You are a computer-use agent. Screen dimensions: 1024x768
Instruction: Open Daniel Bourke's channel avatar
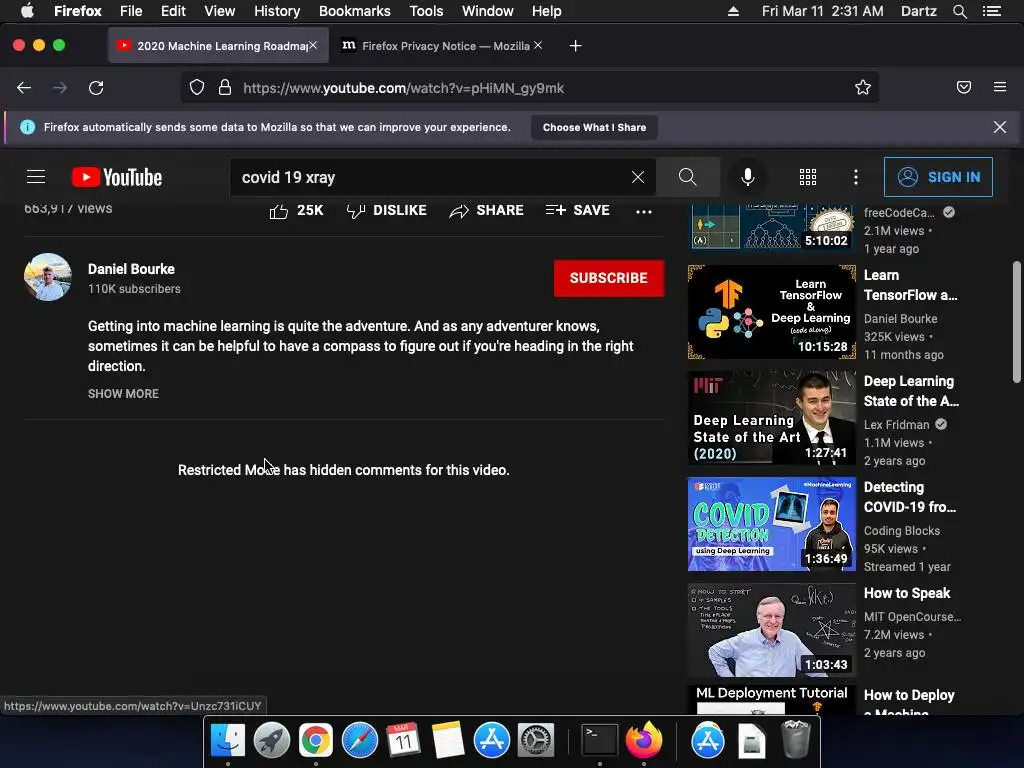click(48, 277)
